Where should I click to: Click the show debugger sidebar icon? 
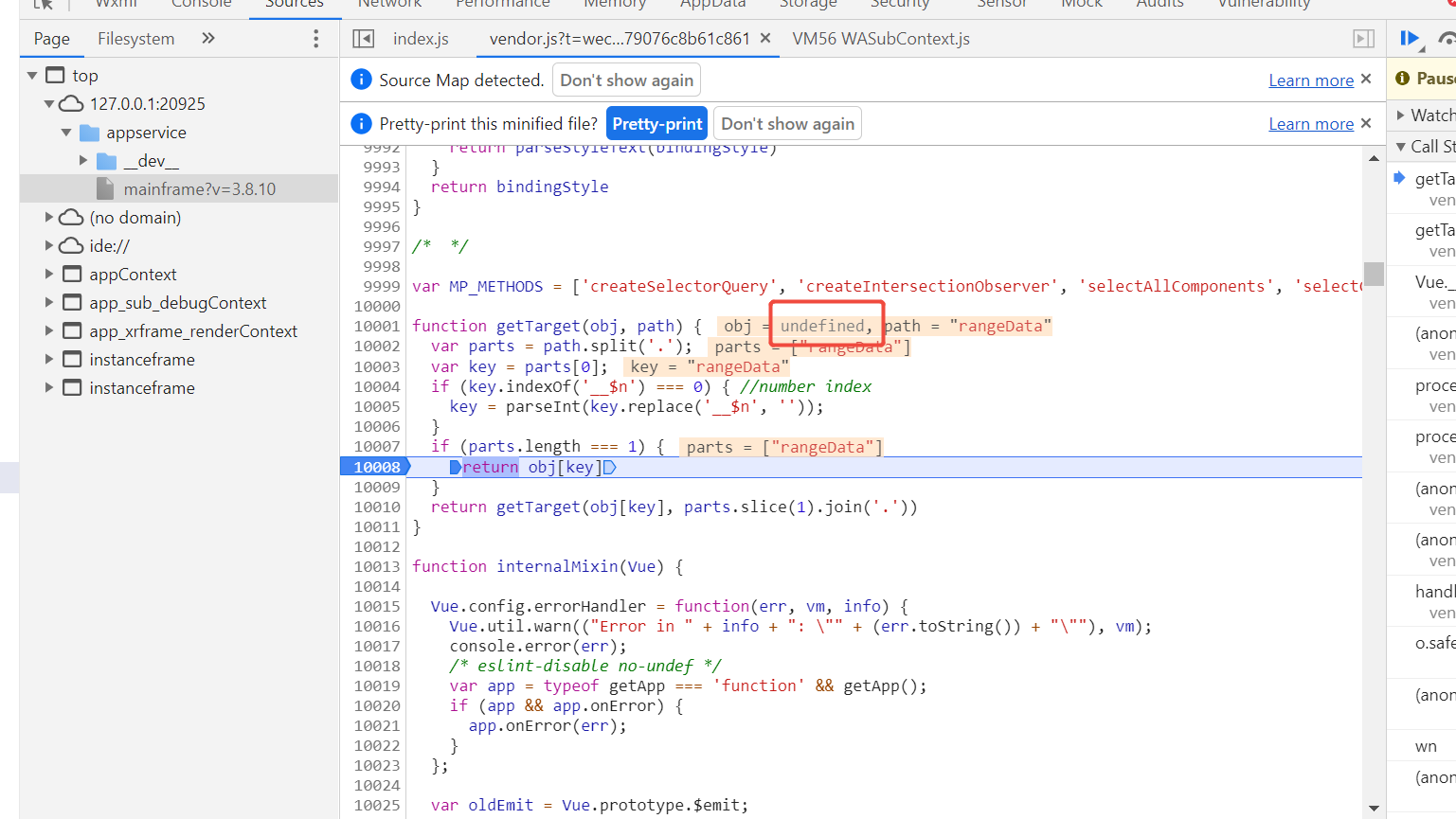point(1363,39)
